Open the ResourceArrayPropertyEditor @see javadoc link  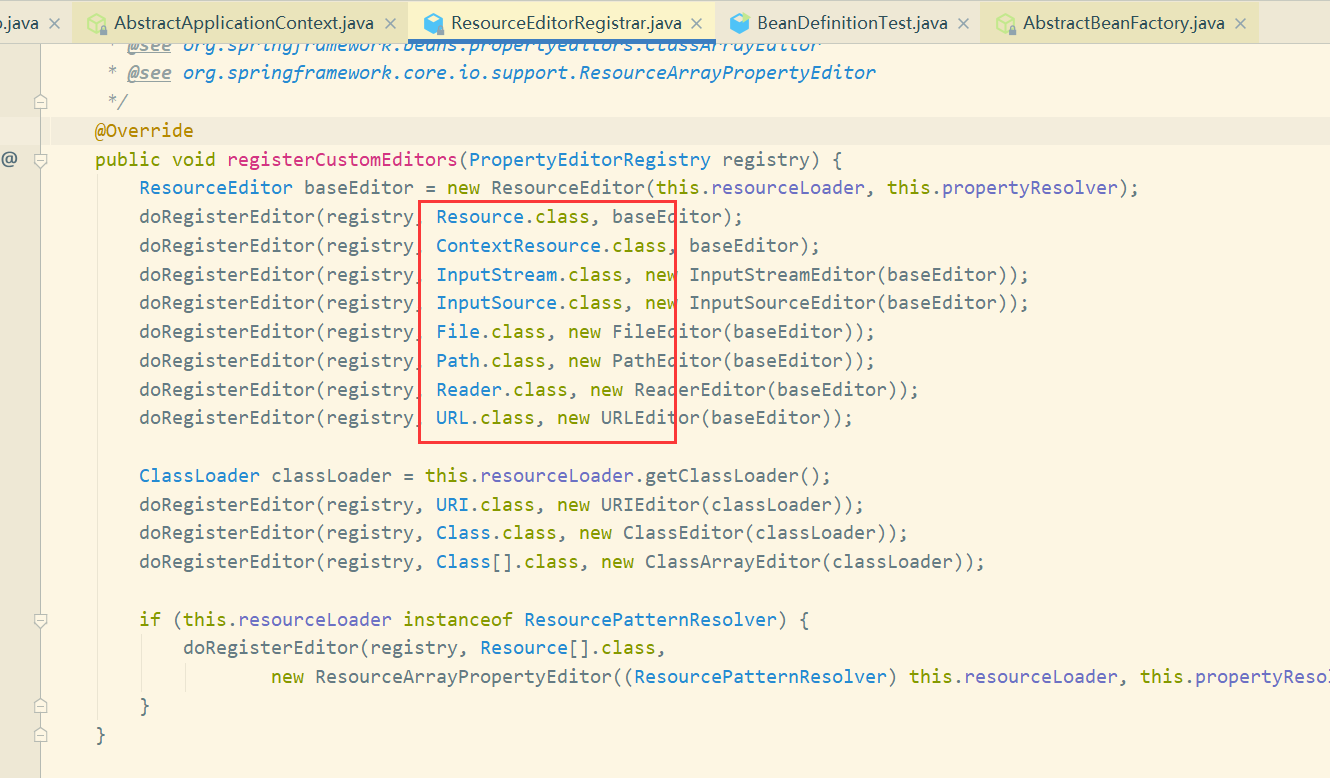[529, 73]
